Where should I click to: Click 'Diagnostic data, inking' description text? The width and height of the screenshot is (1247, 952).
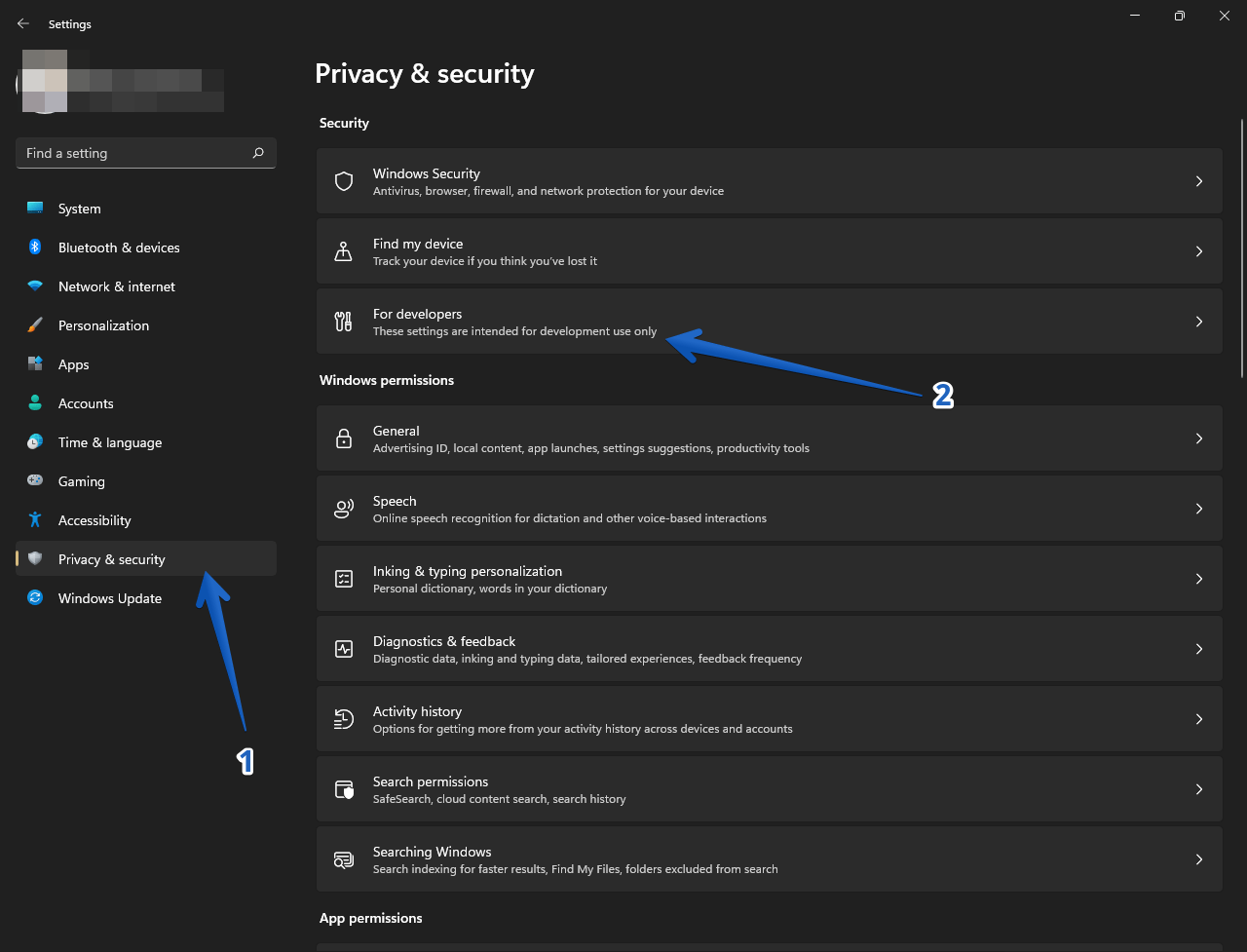click(587, 659)
